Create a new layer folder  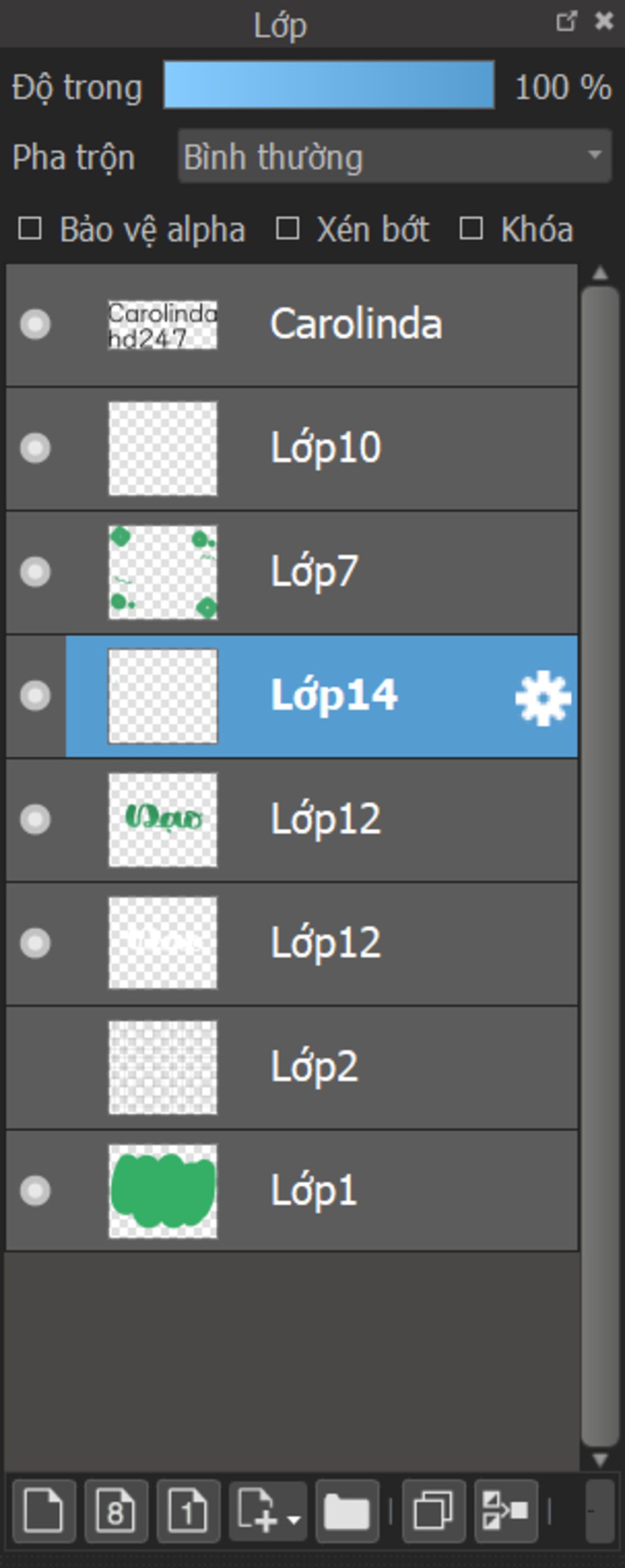tap(347, 1511)
